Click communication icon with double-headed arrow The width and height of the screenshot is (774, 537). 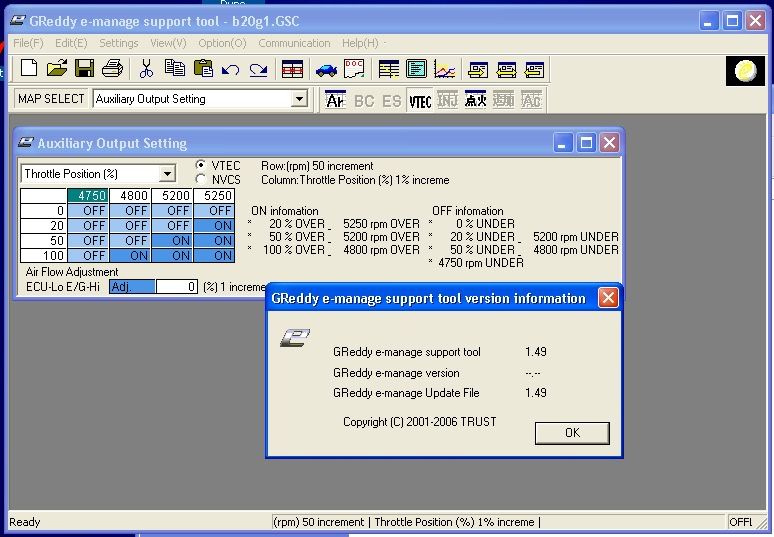[506, 69]
